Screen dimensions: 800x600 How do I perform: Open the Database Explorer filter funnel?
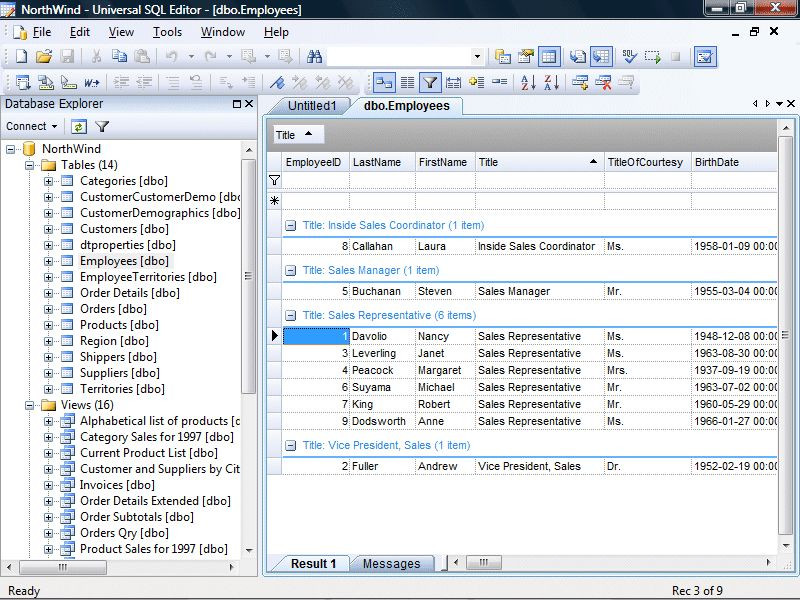[x=102, y=126]
